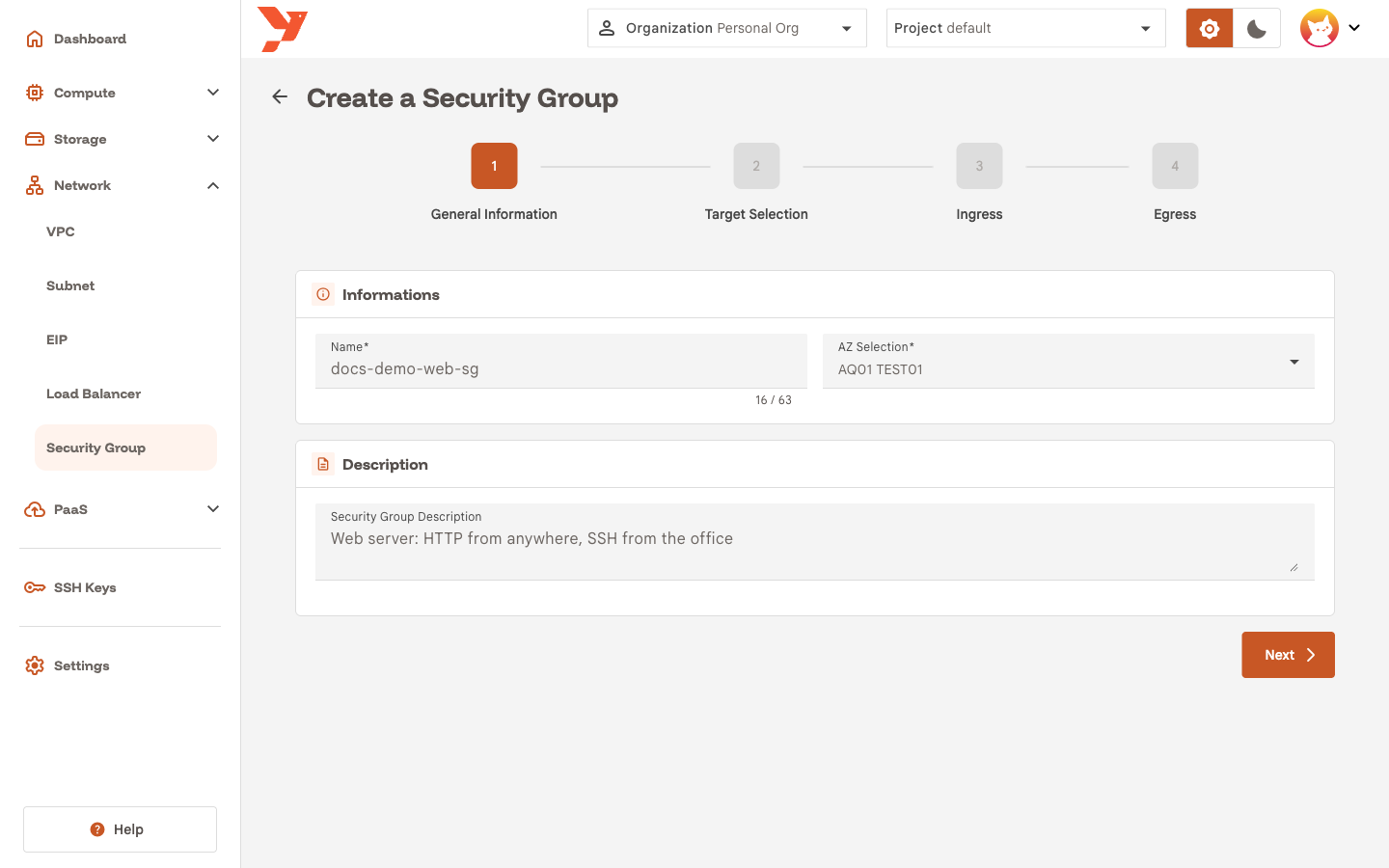The width and height of the screenshot is (1389, 868).
Task: Click the SSH Keys key icon
Action: point(35,587)
